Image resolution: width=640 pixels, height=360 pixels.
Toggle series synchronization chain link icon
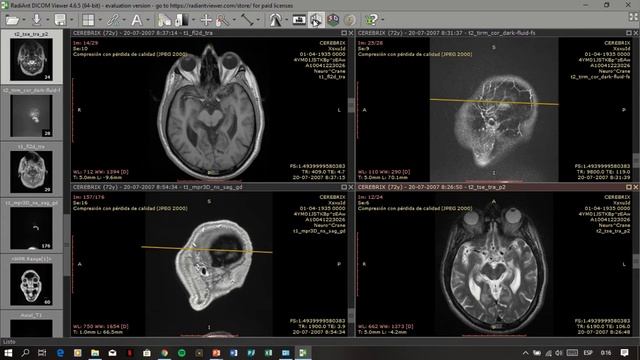coord(113,20)
